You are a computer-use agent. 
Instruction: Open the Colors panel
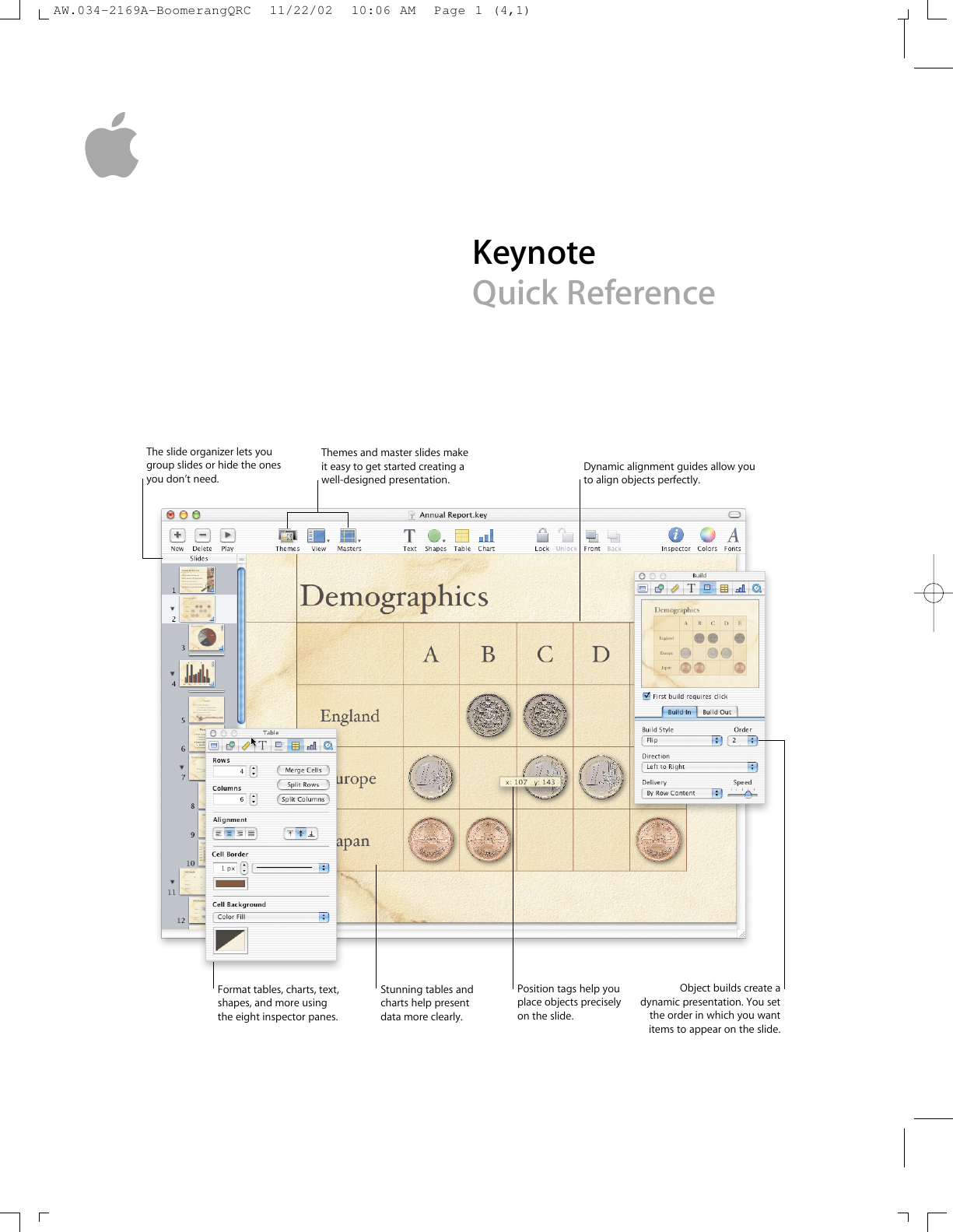click(x=707, y=535)
